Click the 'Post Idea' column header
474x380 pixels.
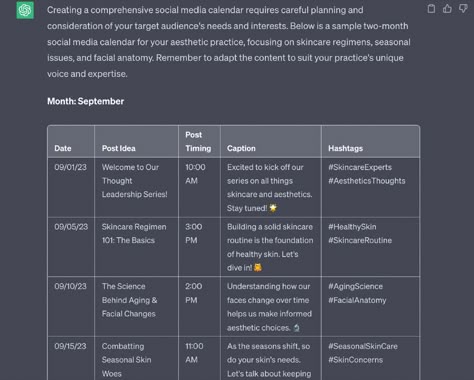click(119, 148)
